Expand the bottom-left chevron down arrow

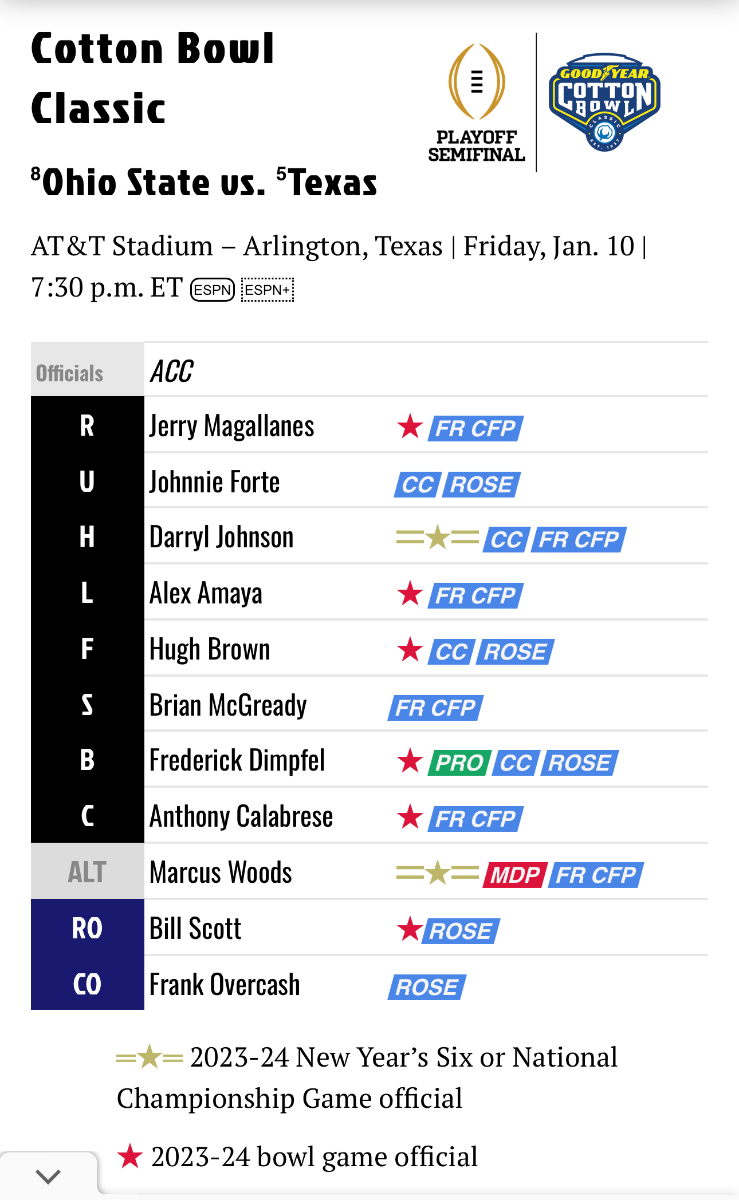tap(47, 1176)
